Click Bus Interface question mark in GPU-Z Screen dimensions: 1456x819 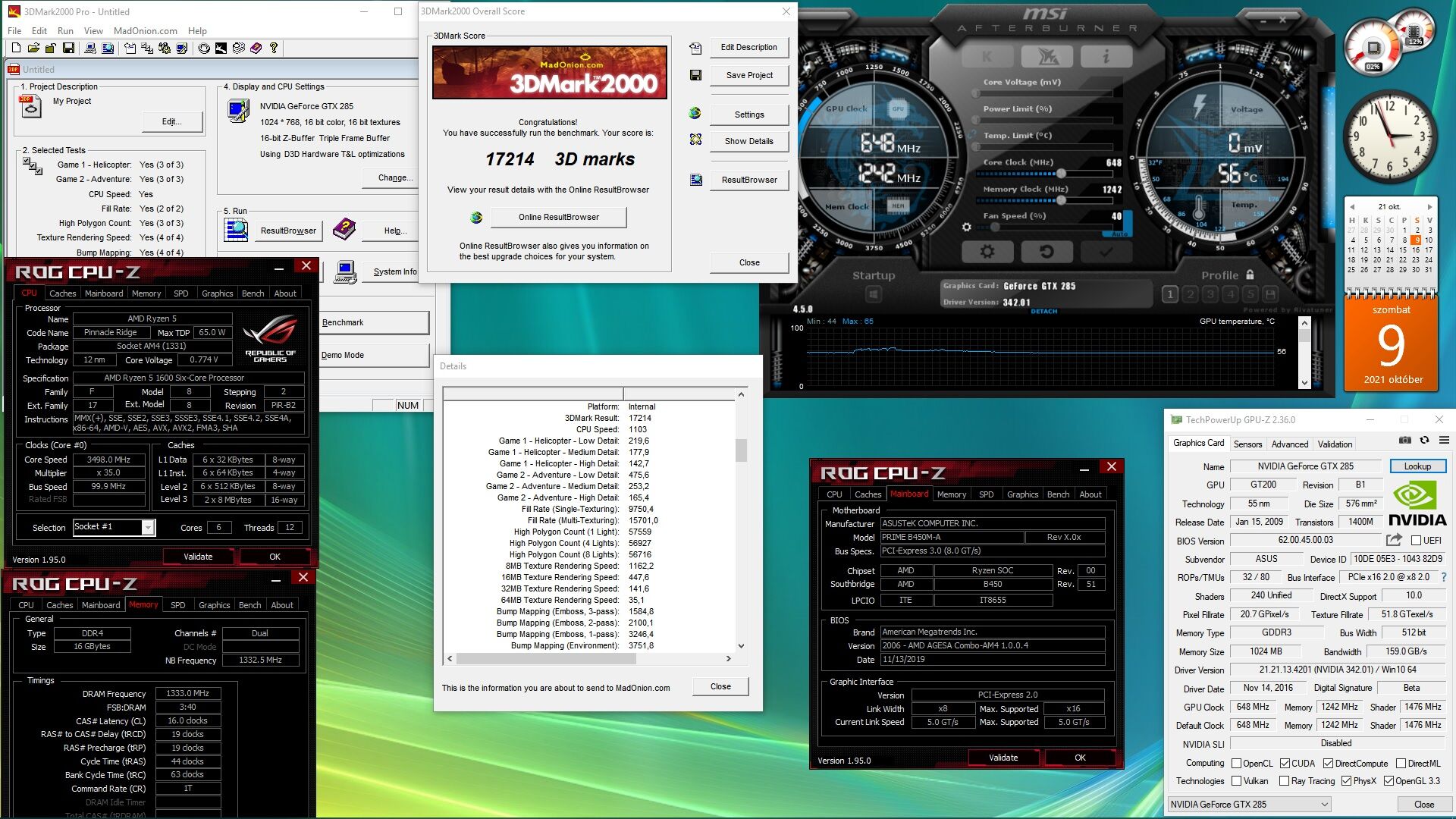pos(1443,577)
